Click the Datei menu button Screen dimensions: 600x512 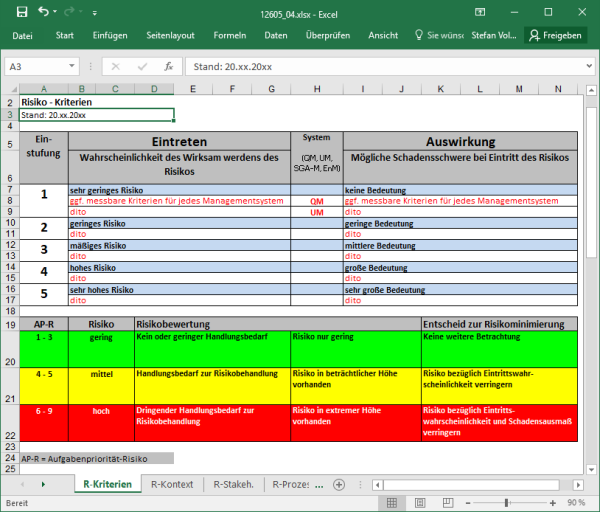22,35
